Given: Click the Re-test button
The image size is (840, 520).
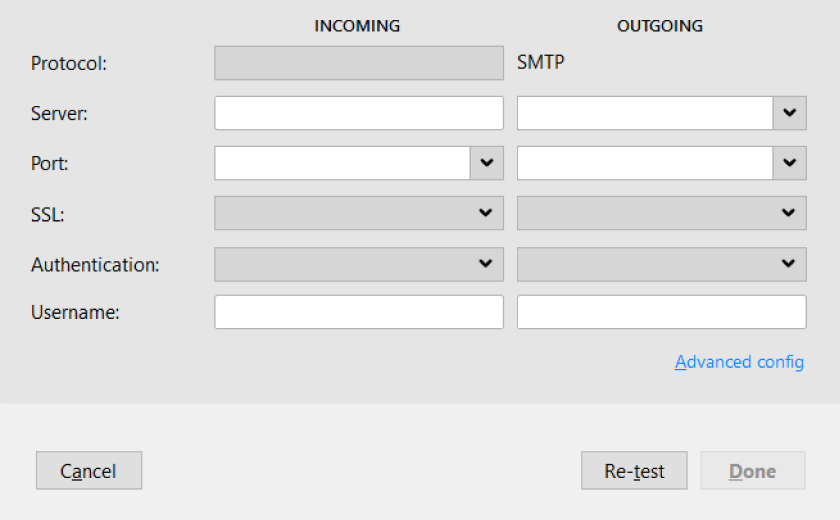Looking at the screenshot, I should point(634,471).
